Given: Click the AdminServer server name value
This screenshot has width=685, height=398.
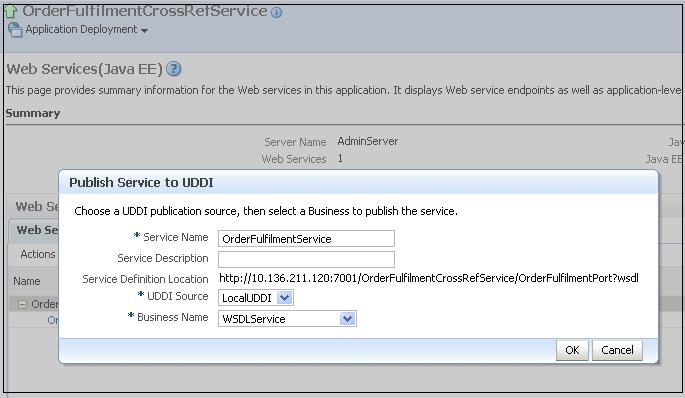Looking at the screenshot, I should [367, 142].
